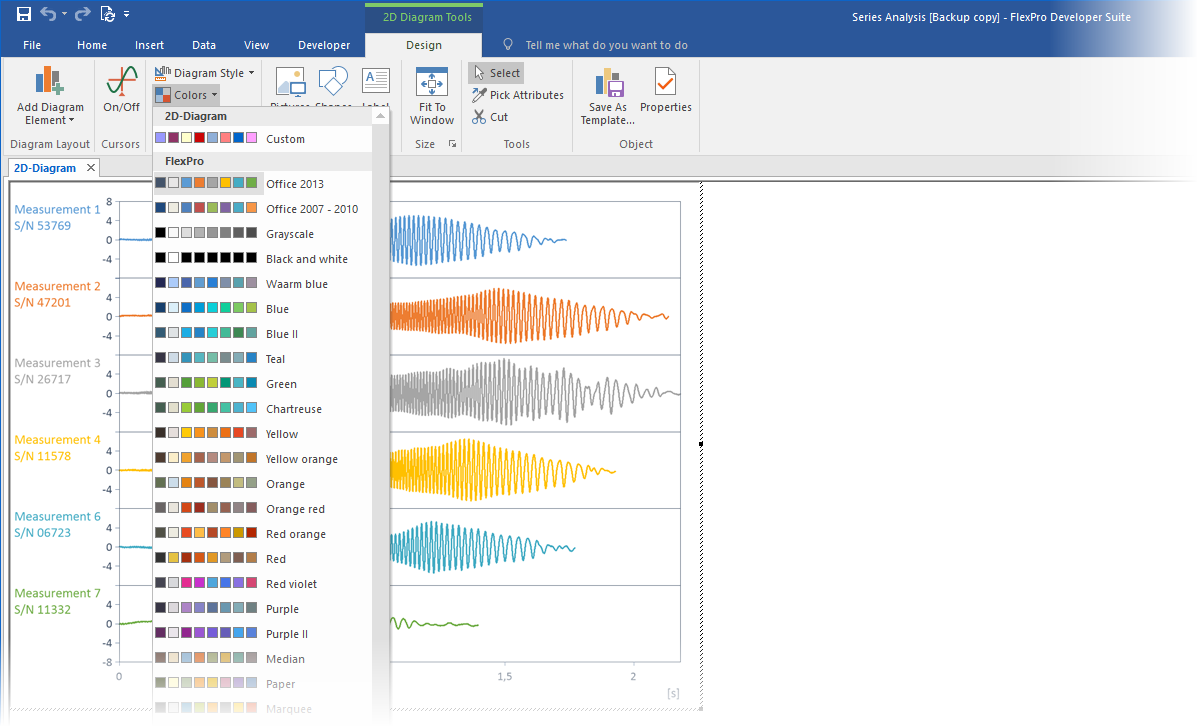1198x727 pixels.
Task: Select Red violet color scheme
Action: point(263,583)
